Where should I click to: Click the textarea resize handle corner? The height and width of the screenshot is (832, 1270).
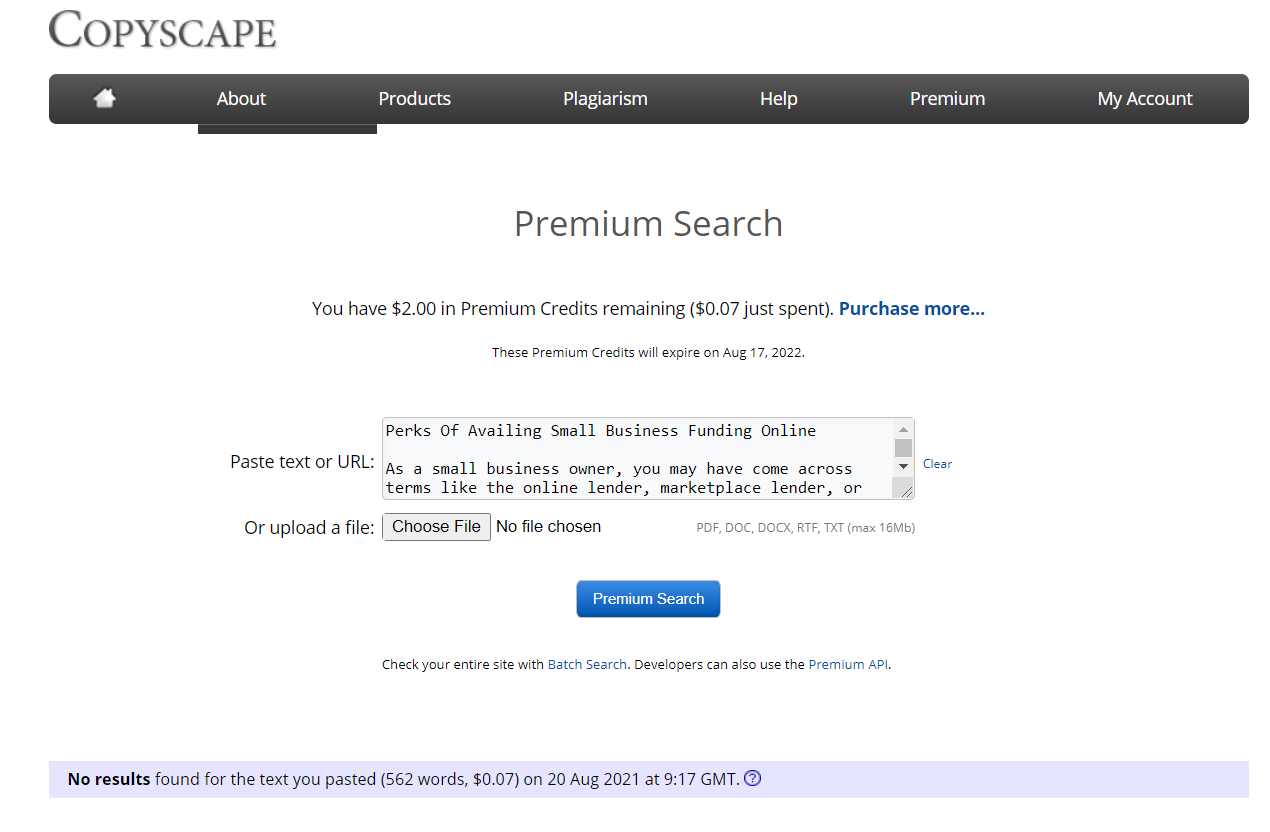pos(904,489)
